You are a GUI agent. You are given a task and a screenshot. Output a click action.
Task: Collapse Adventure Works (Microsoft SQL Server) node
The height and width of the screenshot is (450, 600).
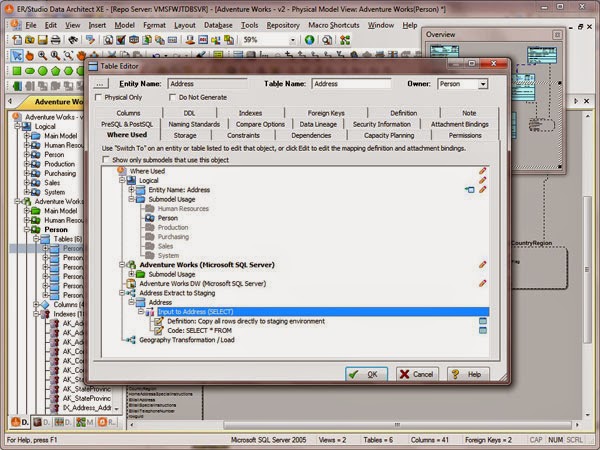click(x=122, y=264)
